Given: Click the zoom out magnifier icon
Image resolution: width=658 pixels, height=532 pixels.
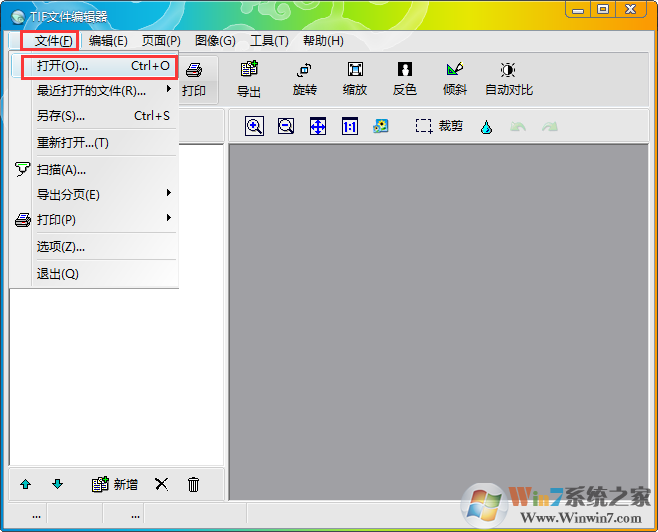Looking at the screenshot, I should point(286,127).
